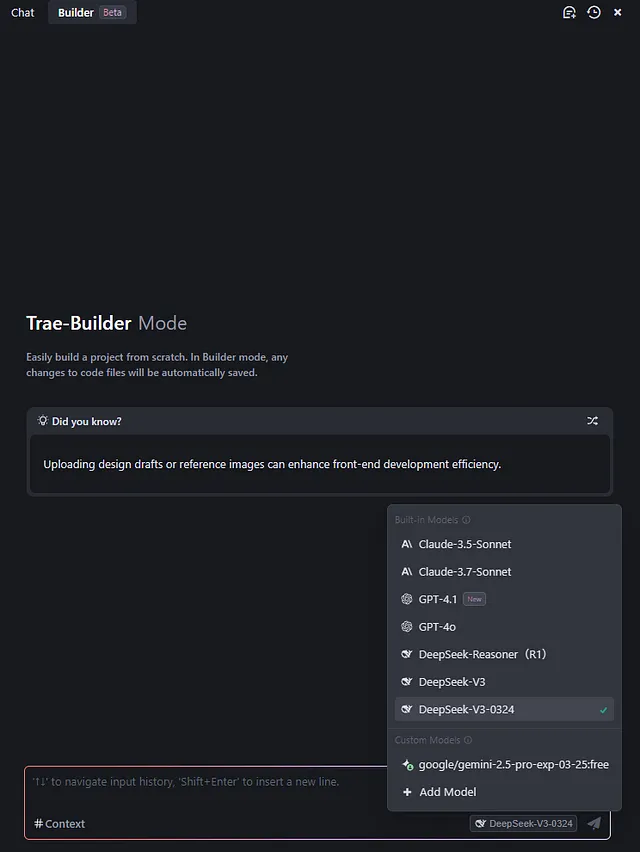
Task: Click the Custom Models info icon
Action: (468, 740)
